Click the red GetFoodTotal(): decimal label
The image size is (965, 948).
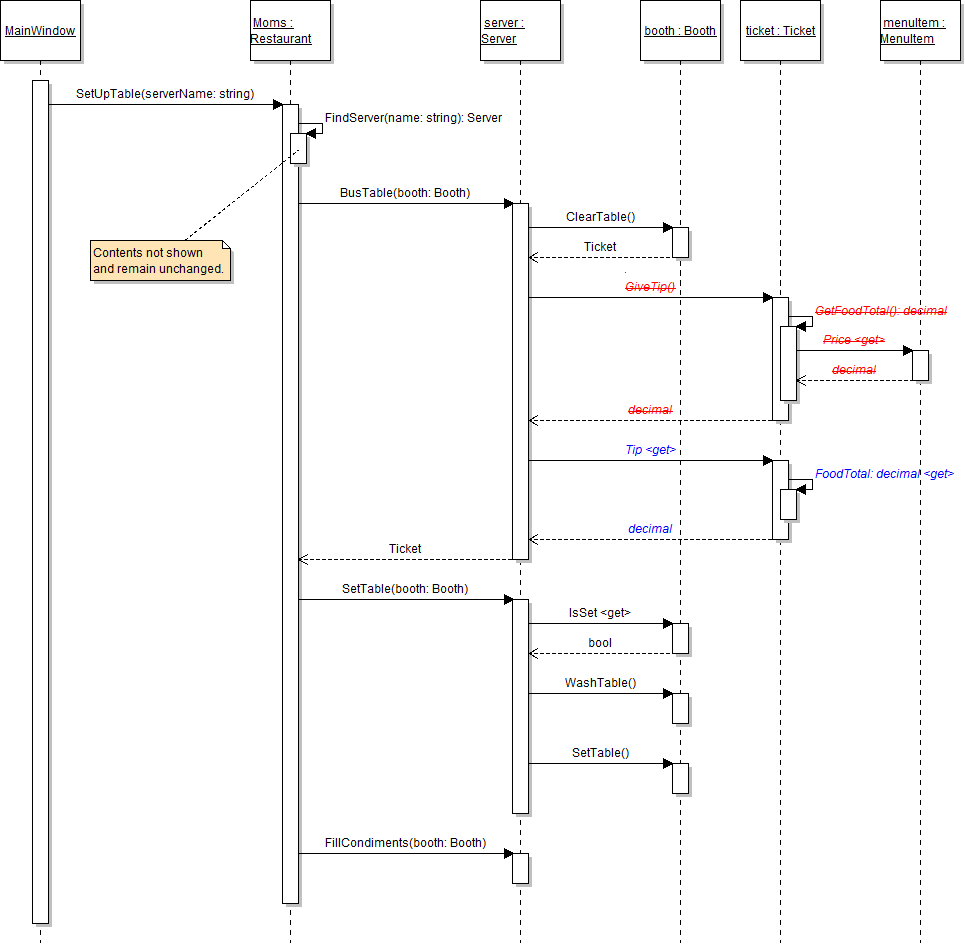[881, 311]
